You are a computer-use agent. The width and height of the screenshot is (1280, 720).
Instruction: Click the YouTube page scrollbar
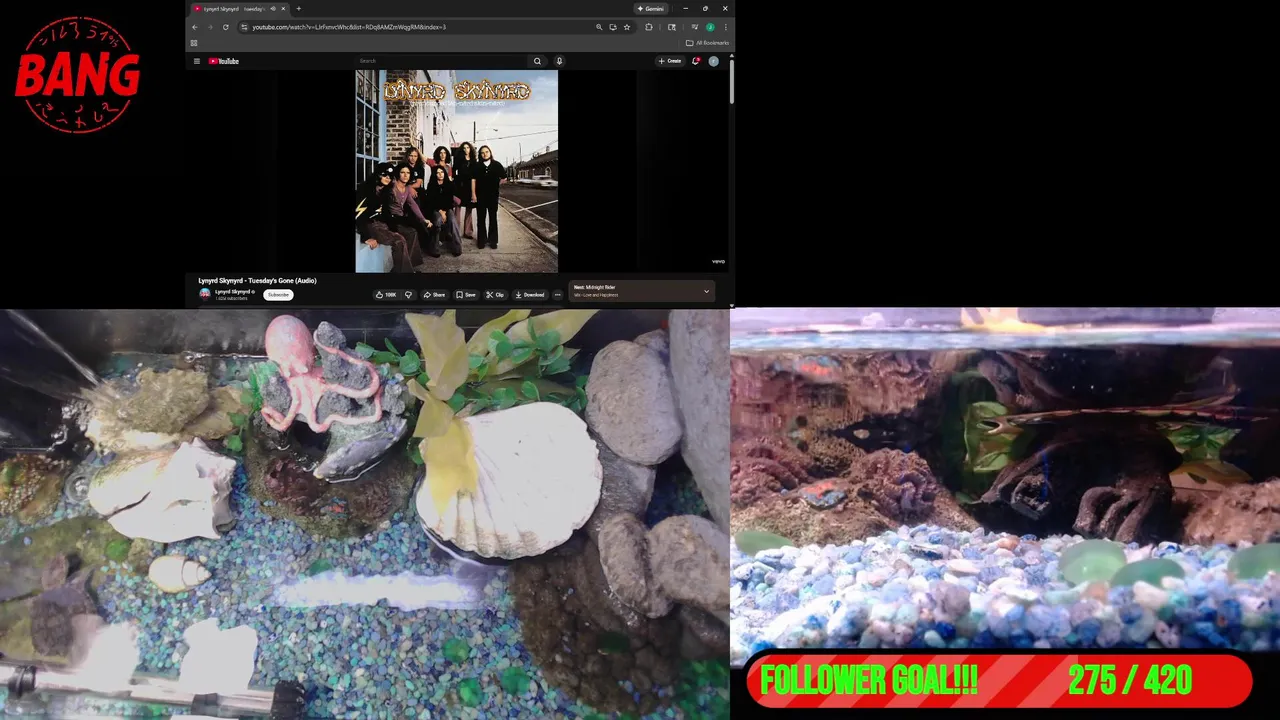coord(732,80)
